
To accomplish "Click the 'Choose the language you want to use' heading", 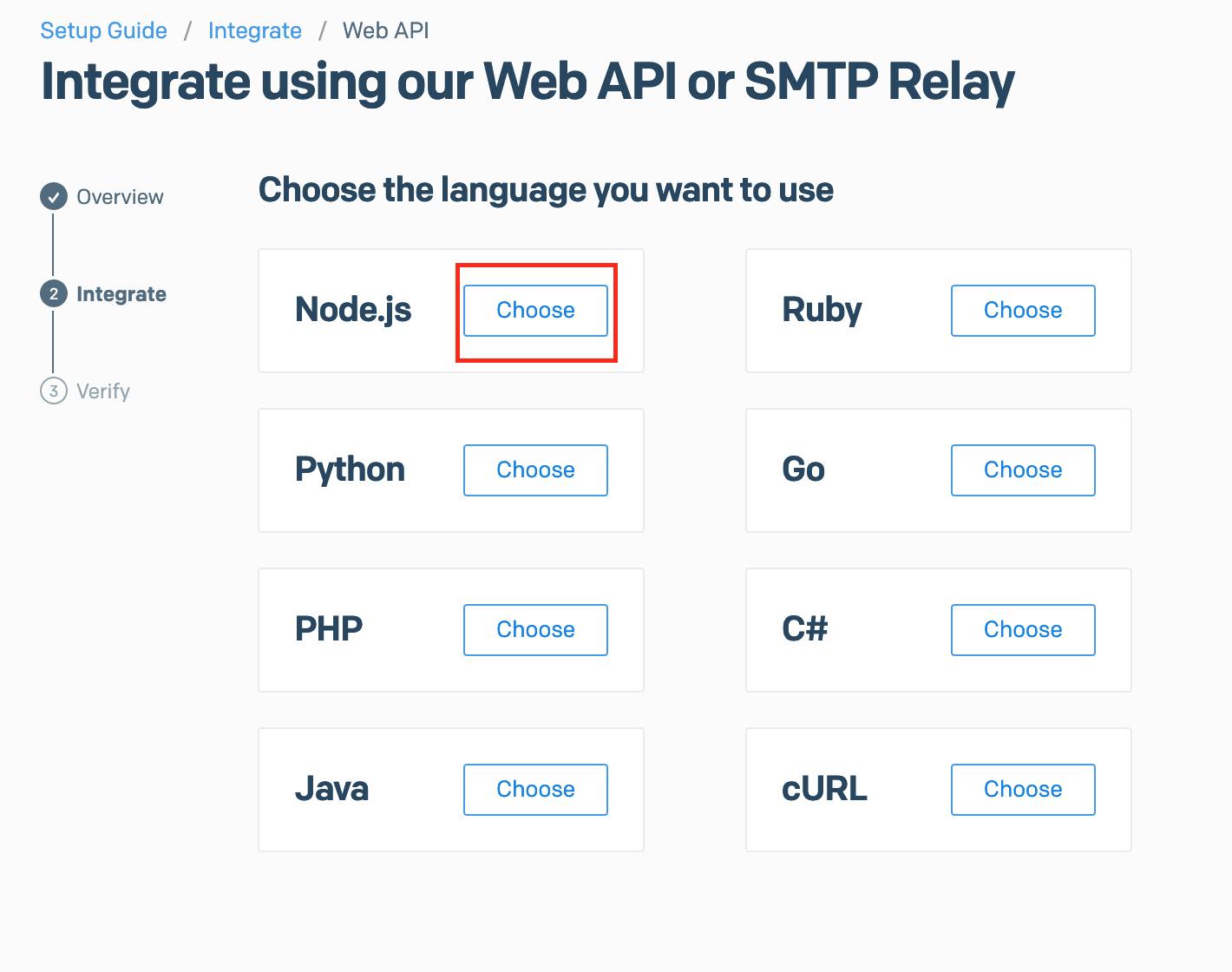I will click(547, 190).
